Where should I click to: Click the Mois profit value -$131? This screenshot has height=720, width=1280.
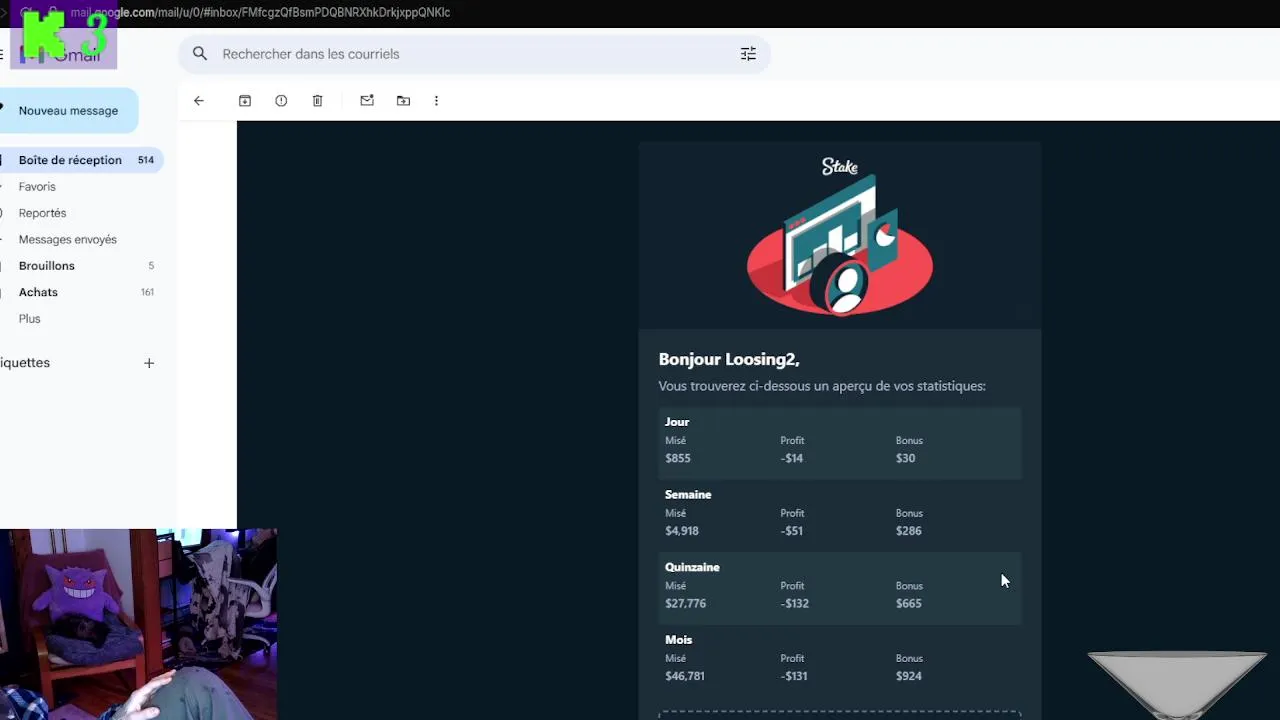(x=795, y=676)
